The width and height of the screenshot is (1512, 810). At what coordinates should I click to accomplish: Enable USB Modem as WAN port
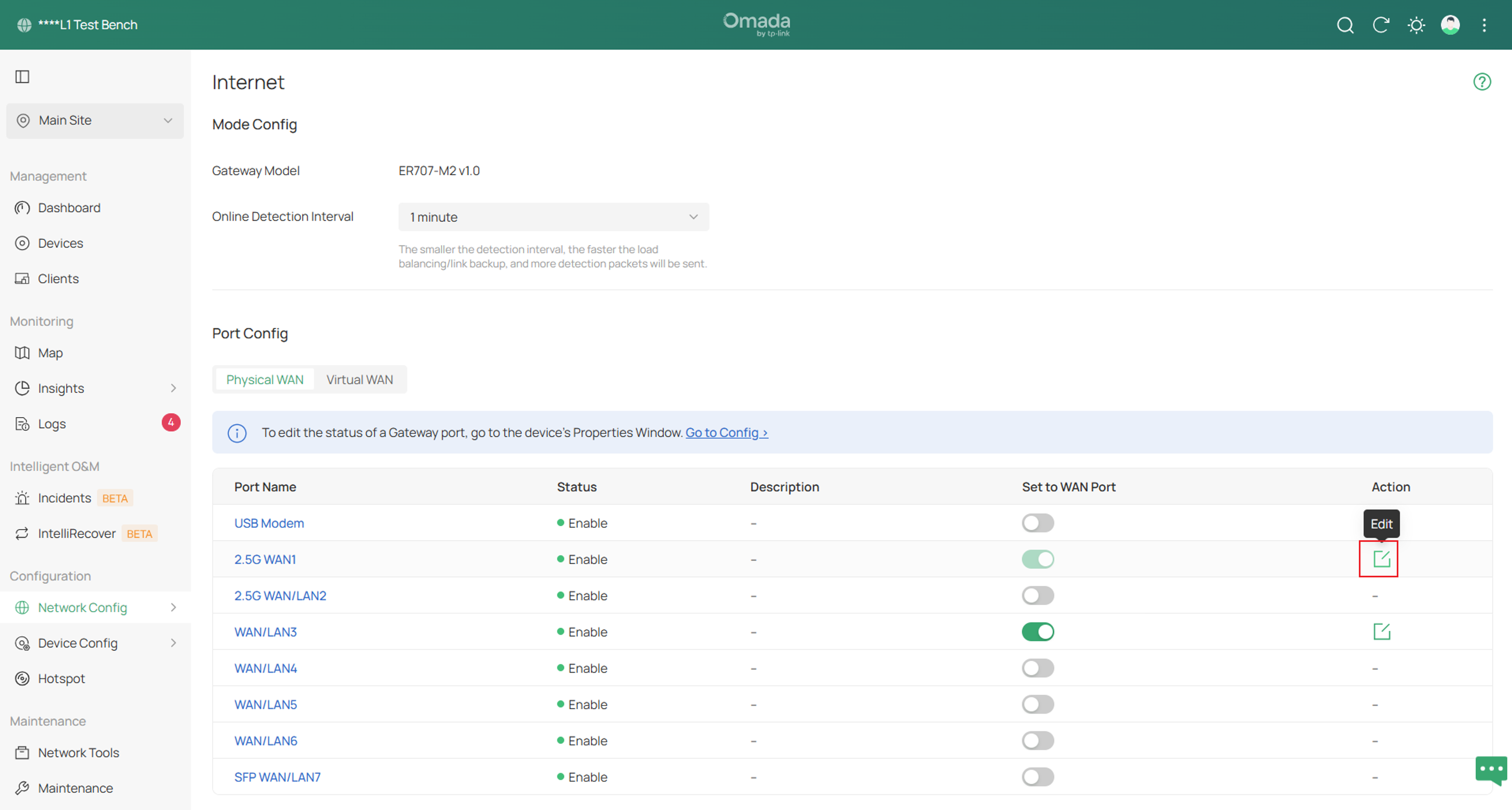click(x=1038, y=523)
